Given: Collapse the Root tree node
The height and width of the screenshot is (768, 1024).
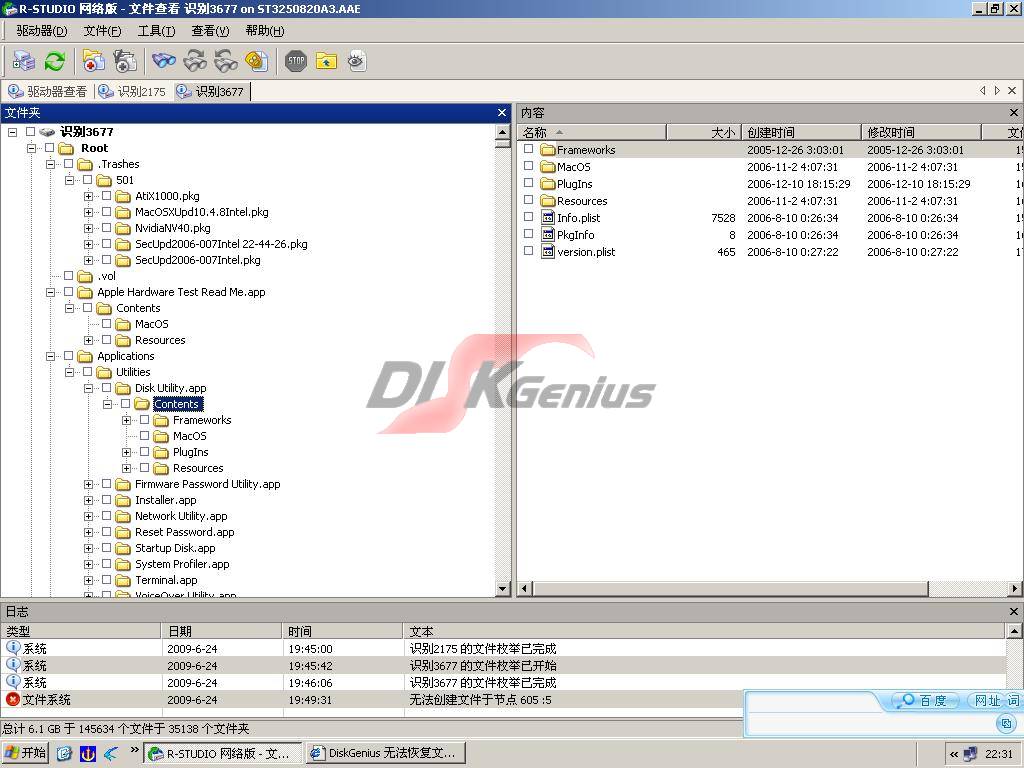Looking at the screenshot, I should 31,148.
